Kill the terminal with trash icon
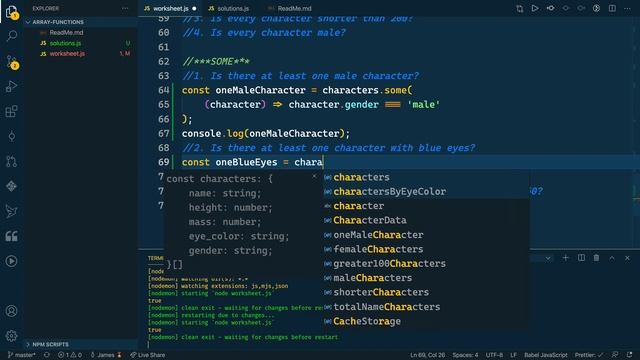The height and width of the screenshot is (360, 640). click(596, 258)
